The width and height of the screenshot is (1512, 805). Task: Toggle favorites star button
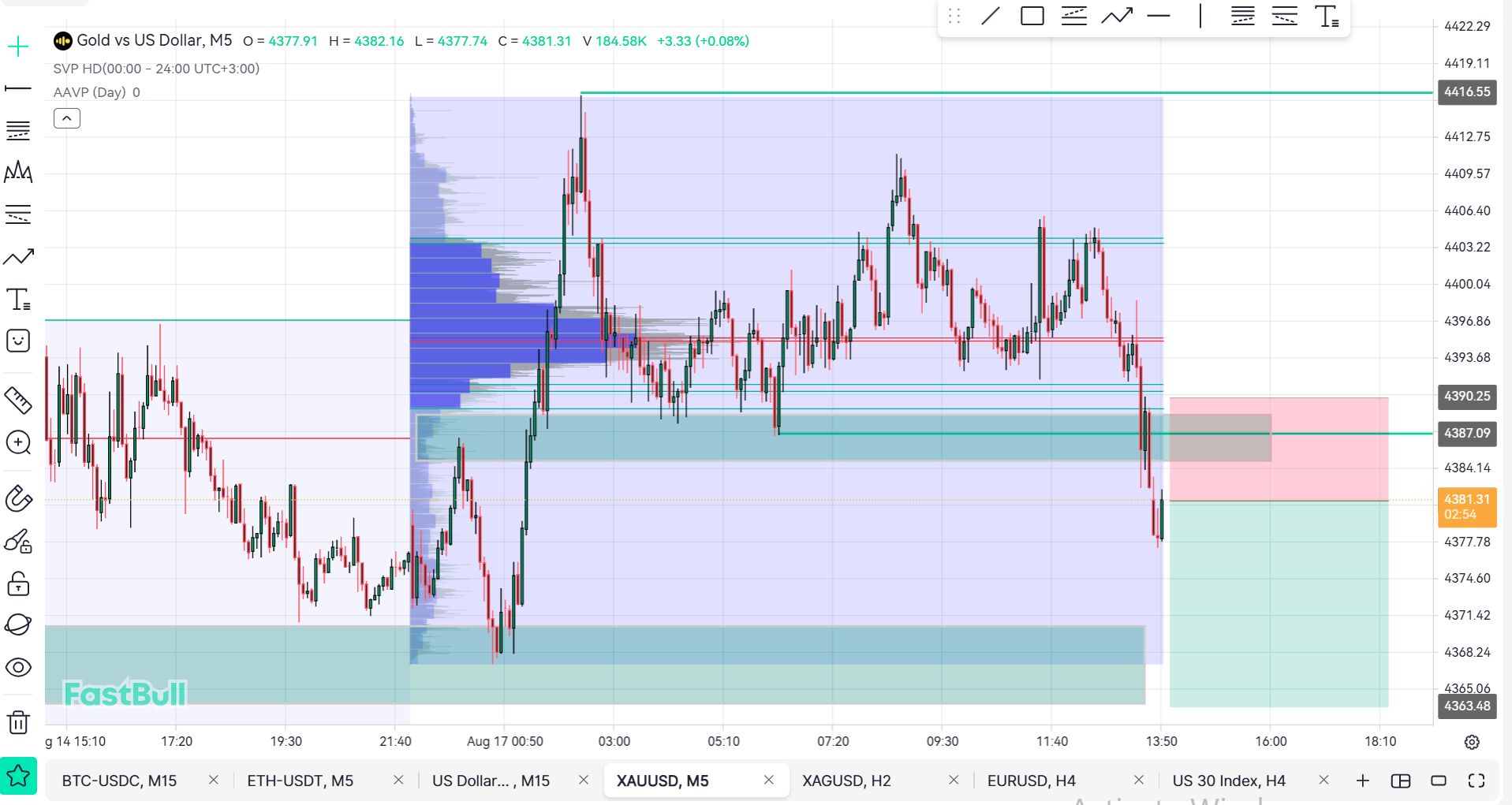coord(18,777)
